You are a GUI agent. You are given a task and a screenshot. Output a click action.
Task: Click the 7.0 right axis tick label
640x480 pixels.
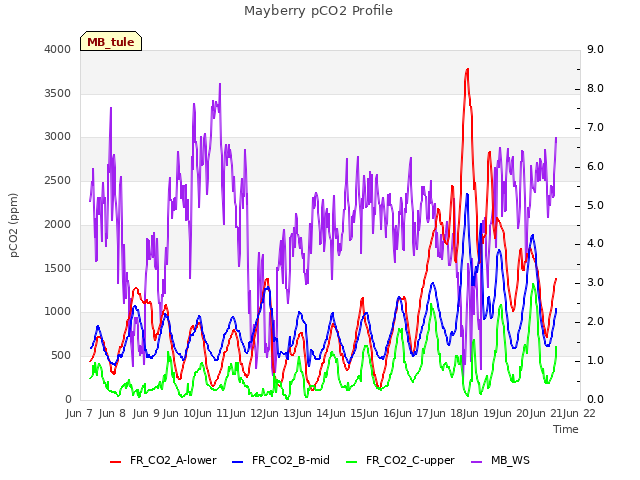(x=595, y=127)
